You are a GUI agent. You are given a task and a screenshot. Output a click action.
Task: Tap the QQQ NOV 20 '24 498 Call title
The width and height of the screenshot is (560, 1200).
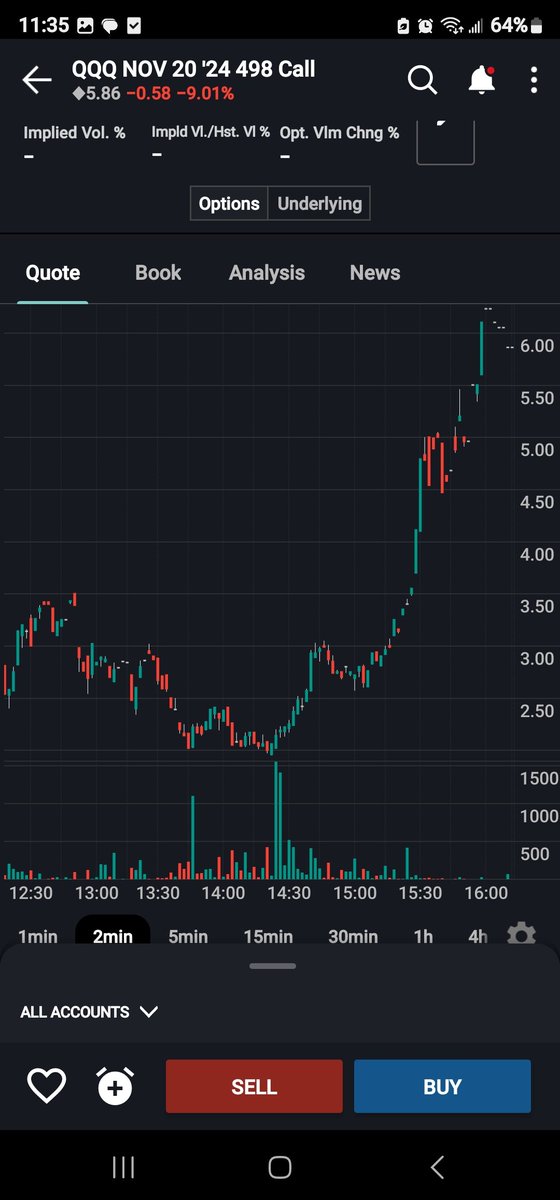(193, 69)
